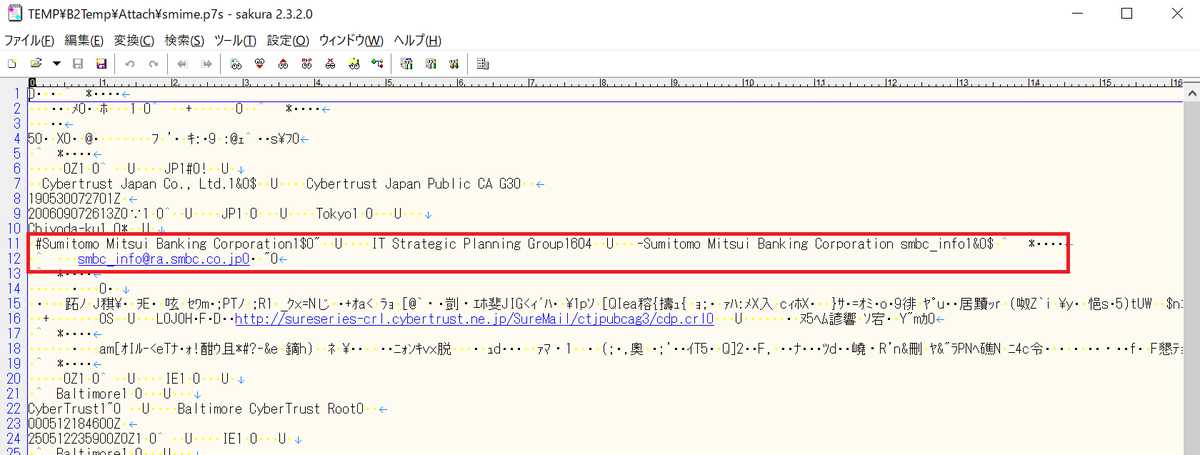This screenshot has height=455, width=1200.
Task: Click line number 24 in gutter
Action: [14, 439]
